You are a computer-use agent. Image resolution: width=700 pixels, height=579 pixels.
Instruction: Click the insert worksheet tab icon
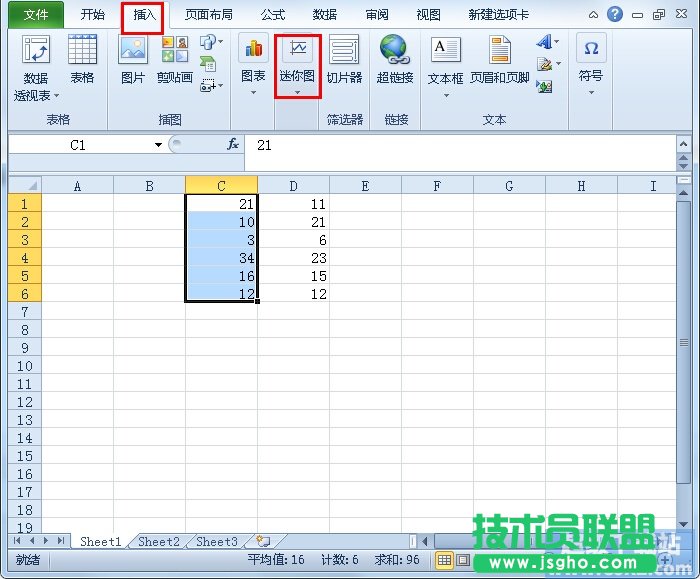(263, 541)
